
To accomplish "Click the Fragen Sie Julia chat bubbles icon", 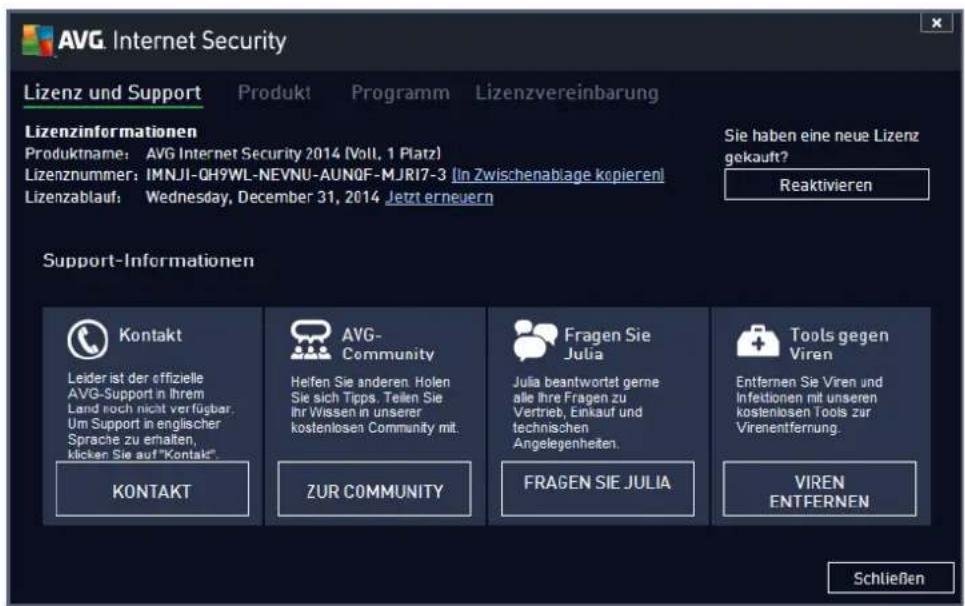I will (x=534, y=340).
